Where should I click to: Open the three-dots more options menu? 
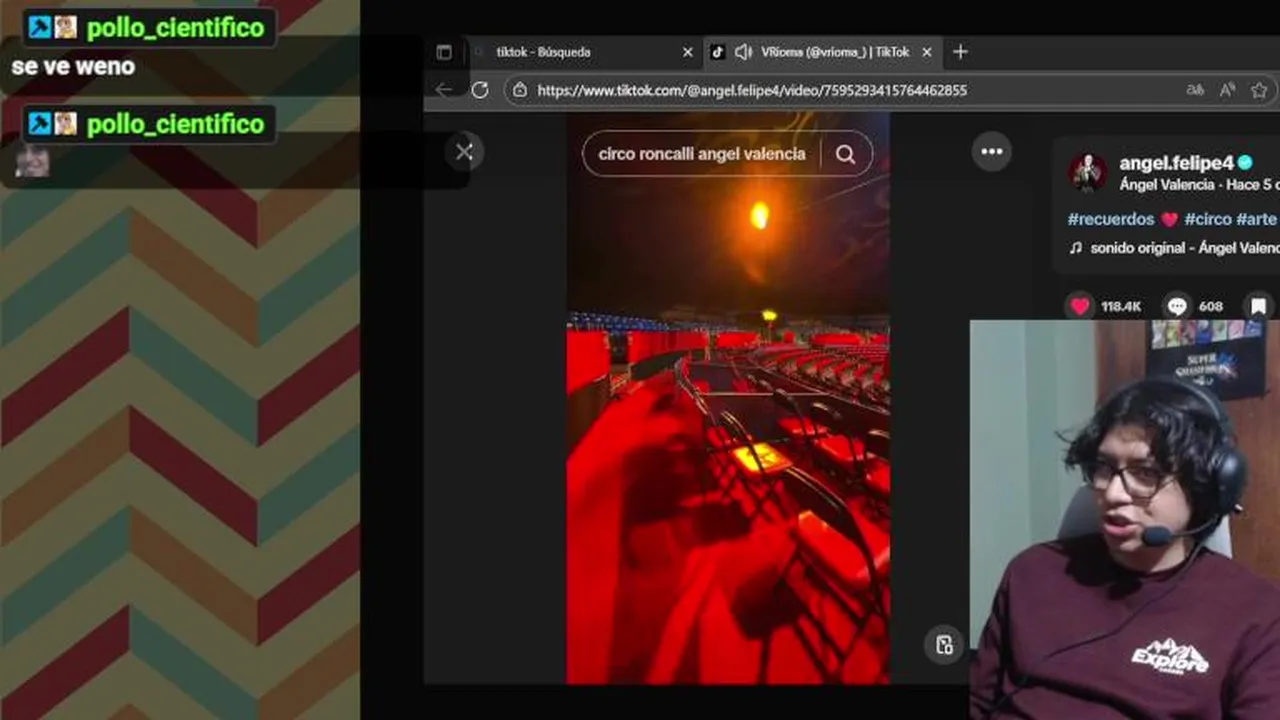[x=992, y=151]
